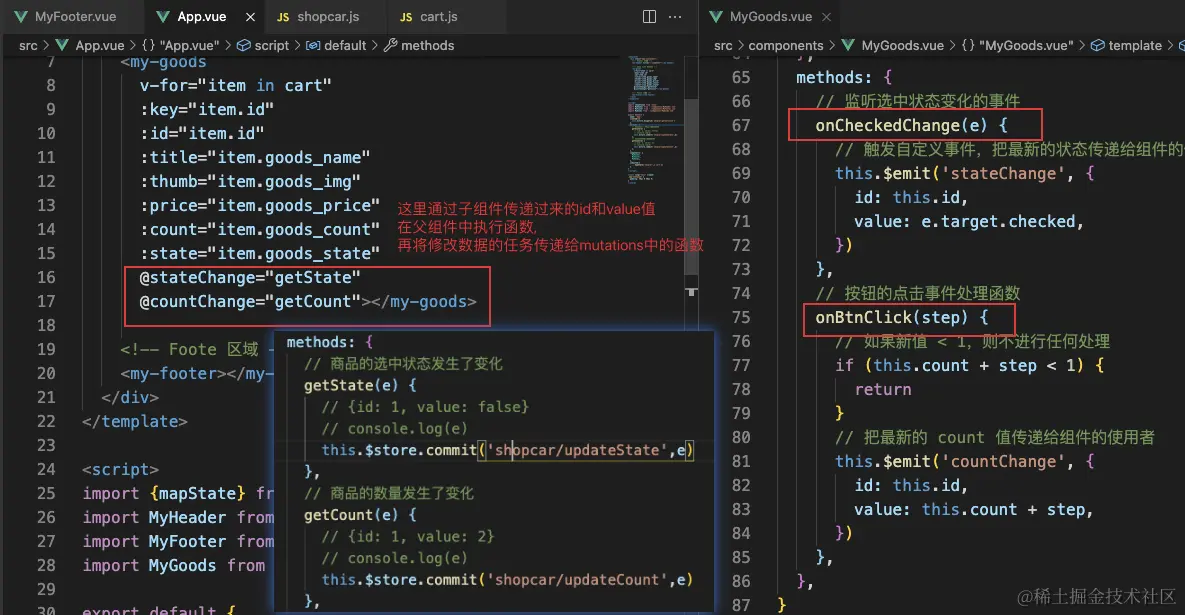Viewport: 1185px width, 615px height.
Task: Open the methods breadcrumb segment
Action: point(428,45)
